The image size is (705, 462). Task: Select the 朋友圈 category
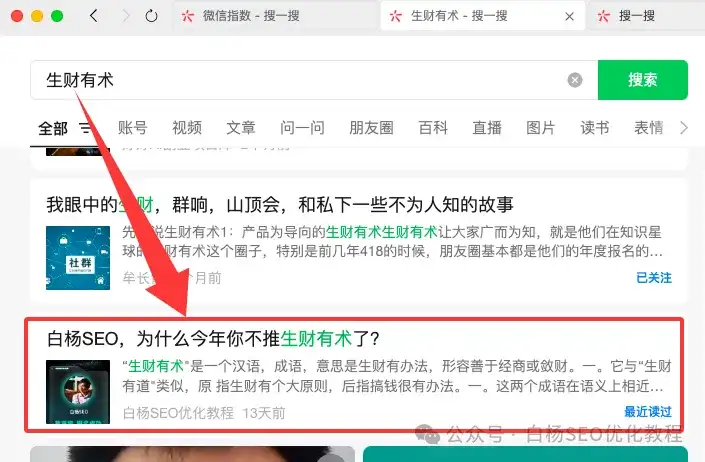[371, 128]
